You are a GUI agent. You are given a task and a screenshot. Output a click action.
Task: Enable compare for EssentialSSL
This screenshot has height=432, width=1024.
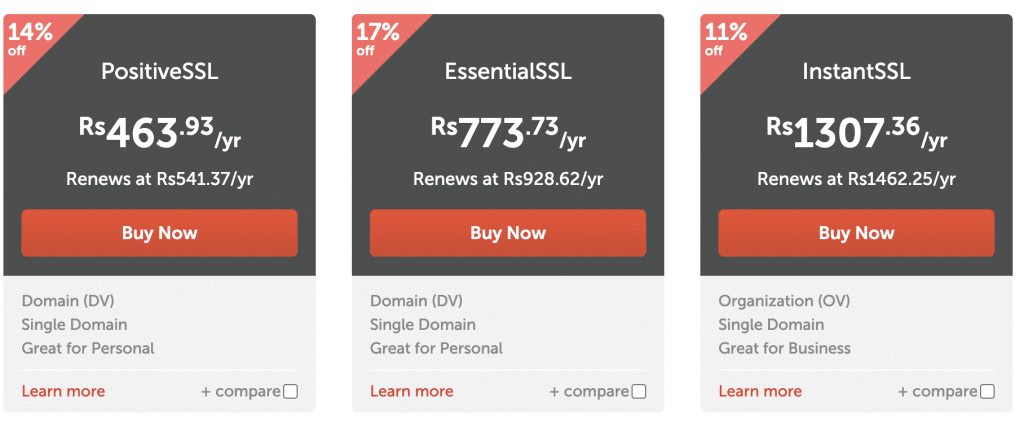(x=638, y=392)
